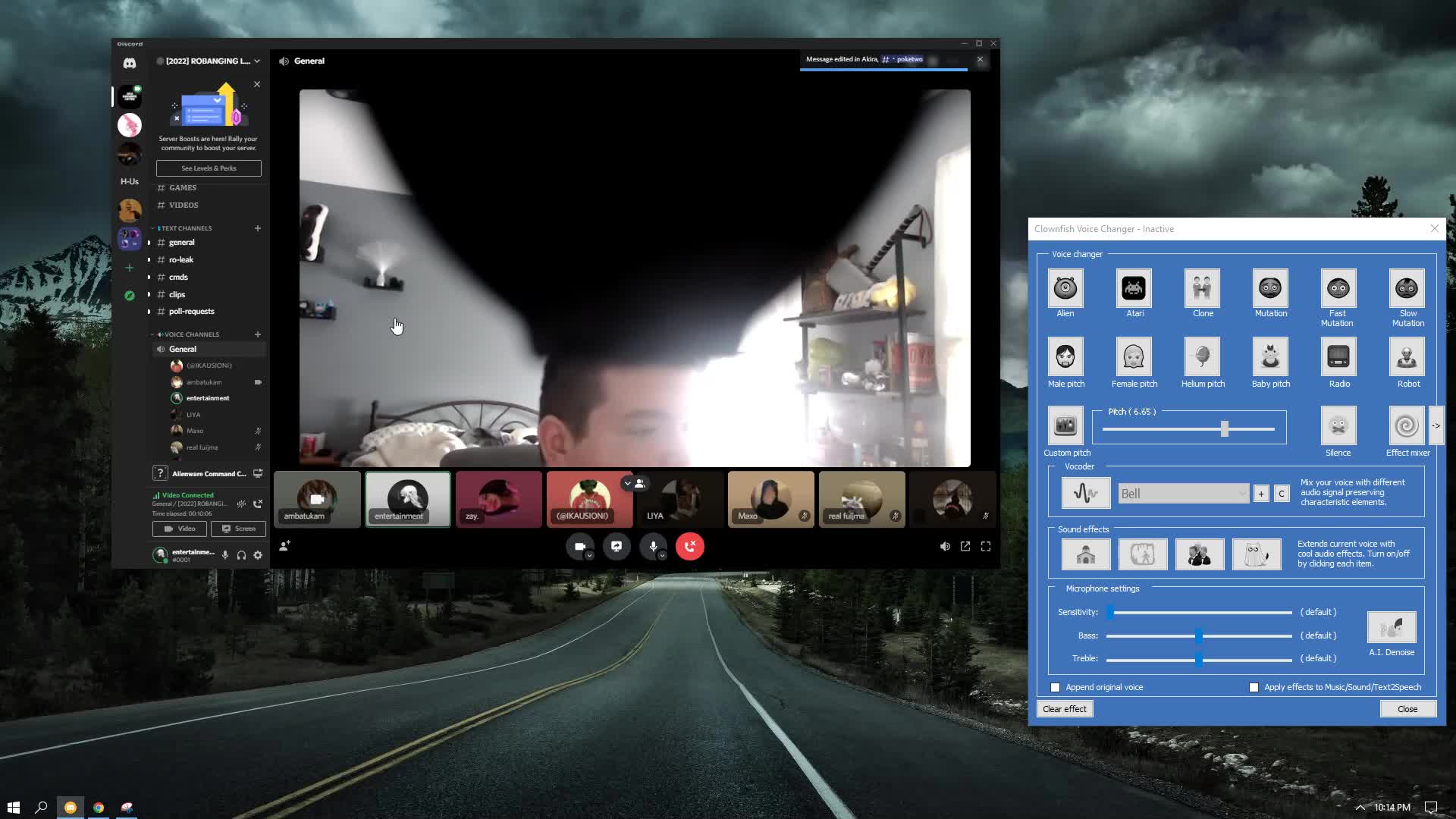This screenshot has width=1456, height=819.
Task: Toggle the camera button in call controls
Action: pos(579,546)
